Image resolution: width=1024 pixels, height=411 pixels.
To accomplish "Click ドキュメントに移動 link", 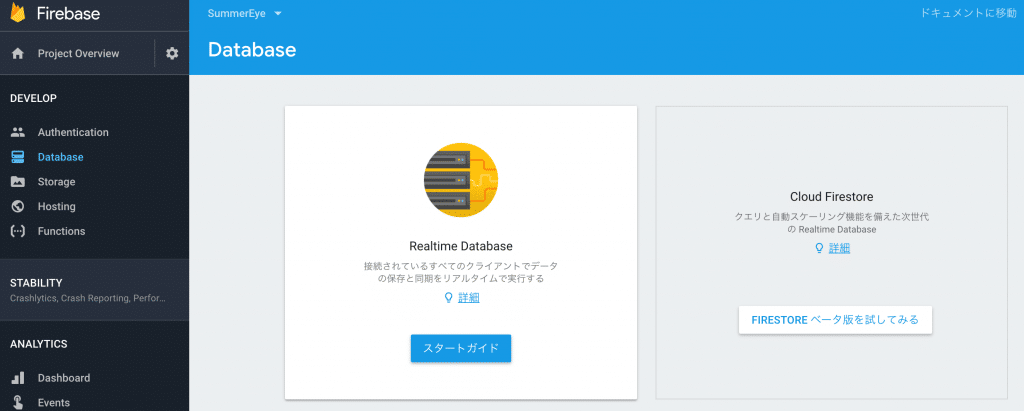I will pyautogui.click(x=968, y=13).
